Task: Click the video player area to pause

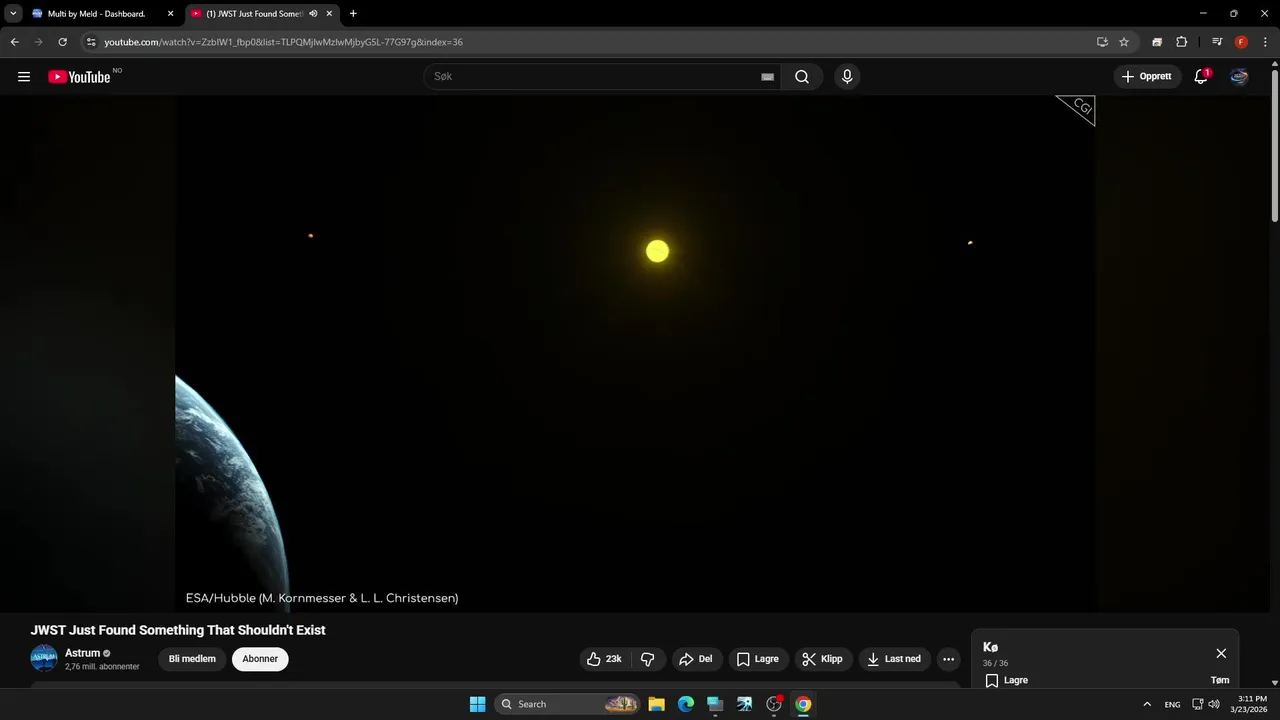Action: point(635,353)
